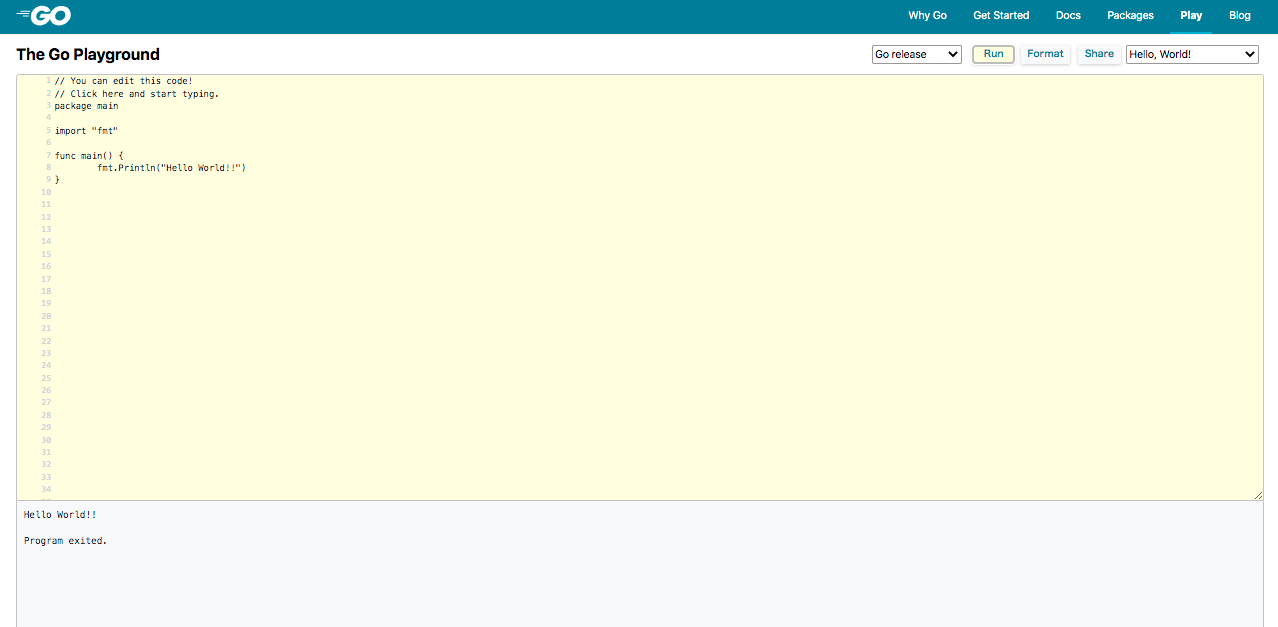Format the code in the editor
1278x627 pixels.
[1045, 53]
